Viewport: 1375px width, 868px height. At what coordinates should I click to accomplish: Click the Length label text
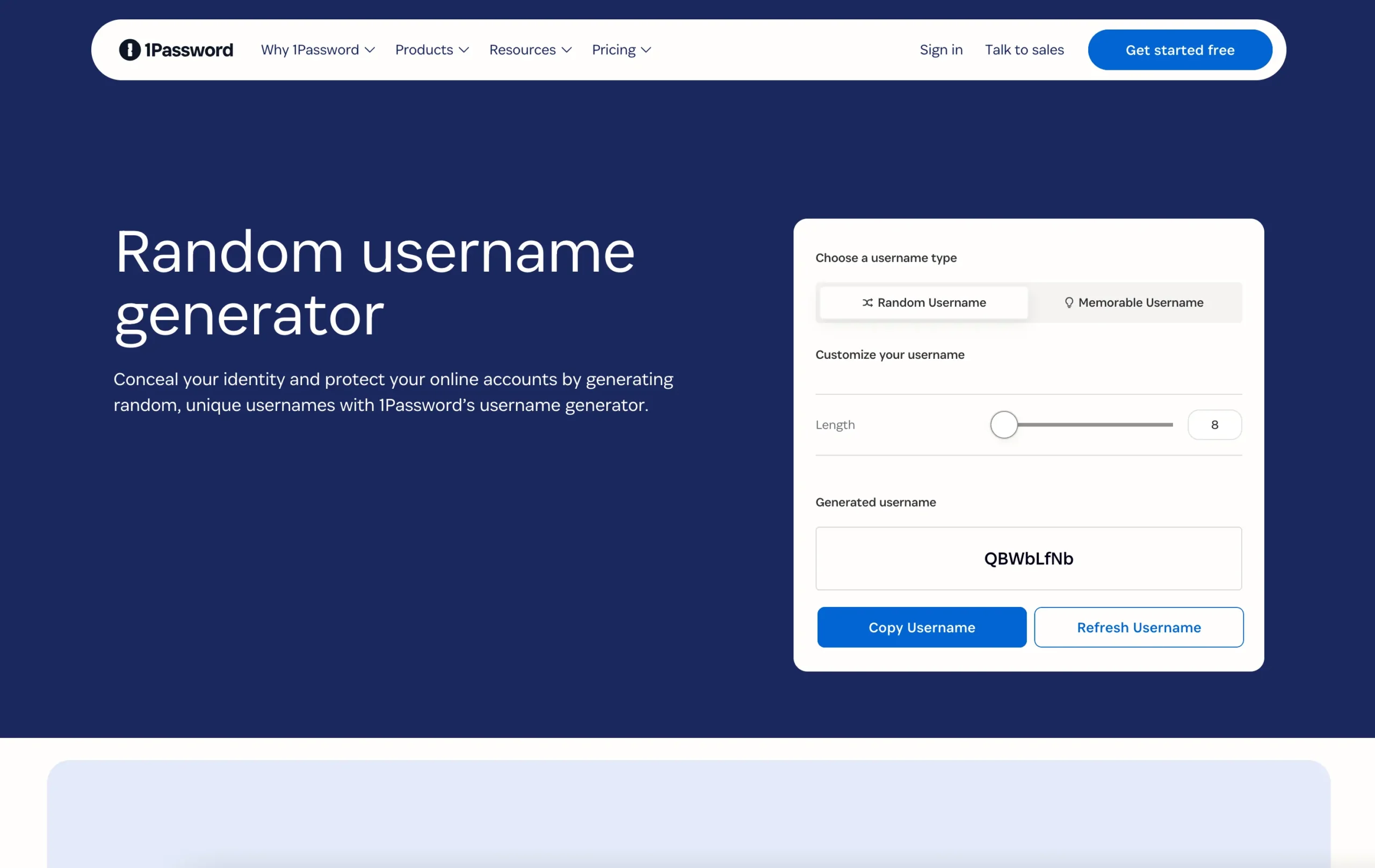835,425
